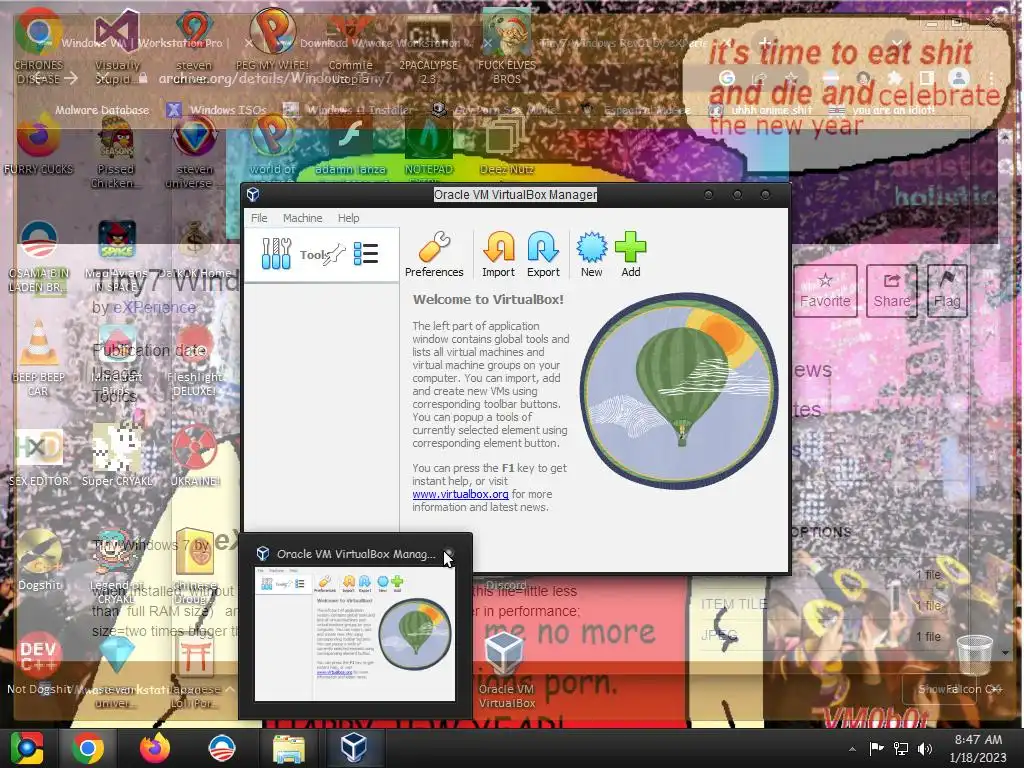The image size is (1024, 768).
Task: Click the background browser scrollbar up arrow
Action: coord(1004,138)
